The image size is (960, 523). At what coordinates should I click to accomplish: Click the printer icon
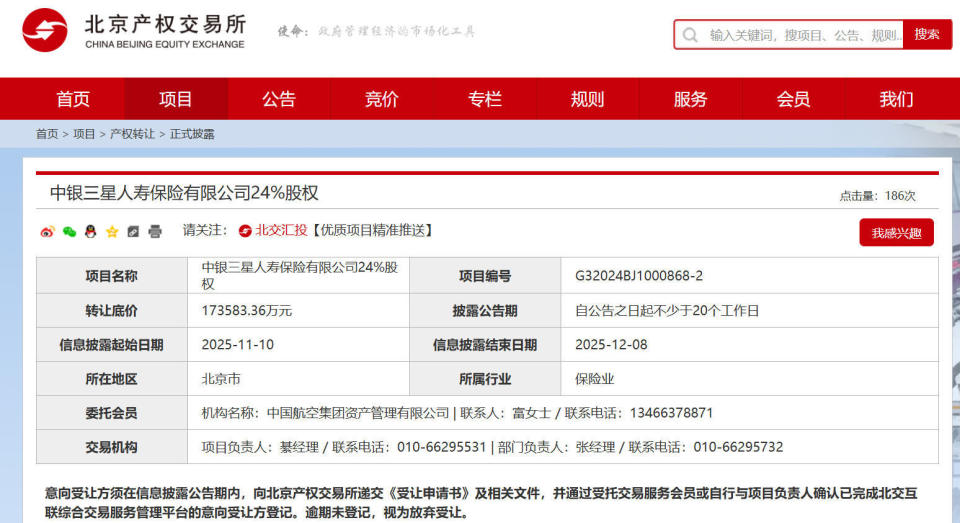click(155, 231)
